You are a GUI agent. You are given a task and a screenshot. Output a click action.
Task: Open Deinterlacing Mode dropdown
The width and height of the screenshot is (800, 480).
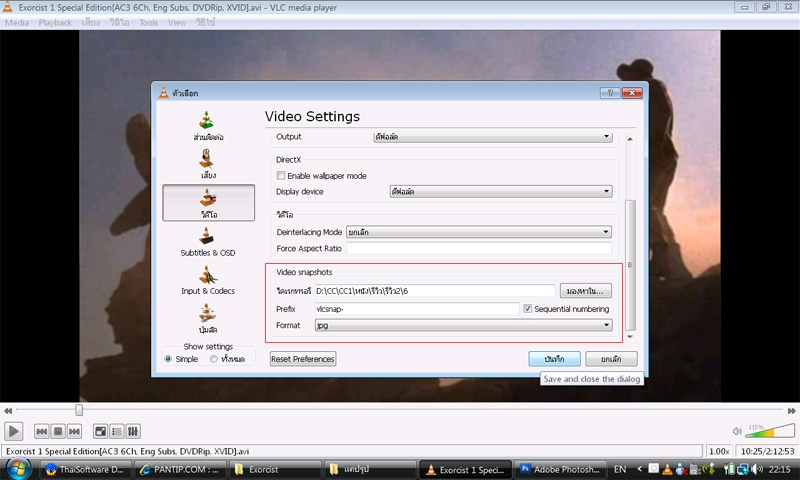(x=479, y=232)
